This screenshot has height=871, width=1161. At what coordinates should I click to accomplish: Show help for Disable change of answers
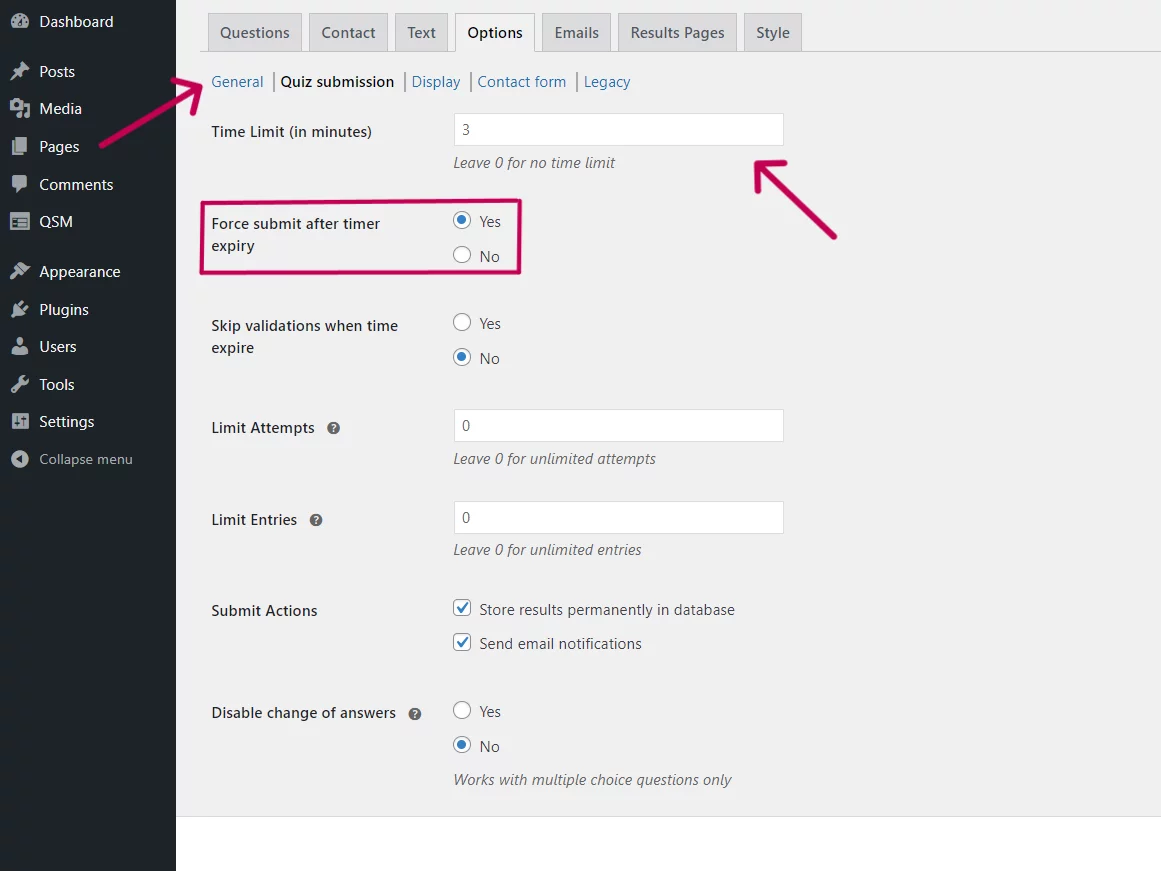tap(415, 713)
